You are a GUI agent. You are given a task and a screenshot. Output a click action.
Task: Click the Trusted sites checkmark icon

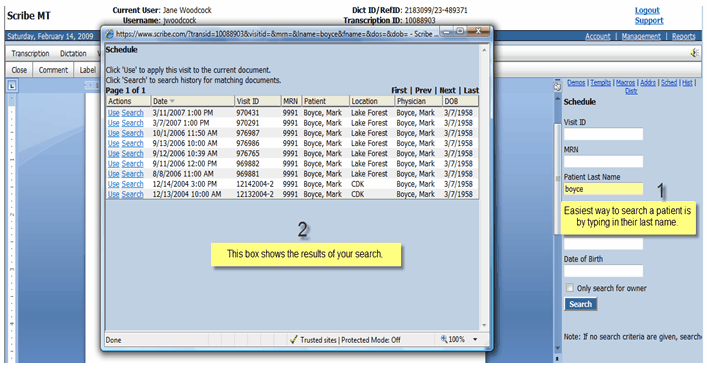294,340
